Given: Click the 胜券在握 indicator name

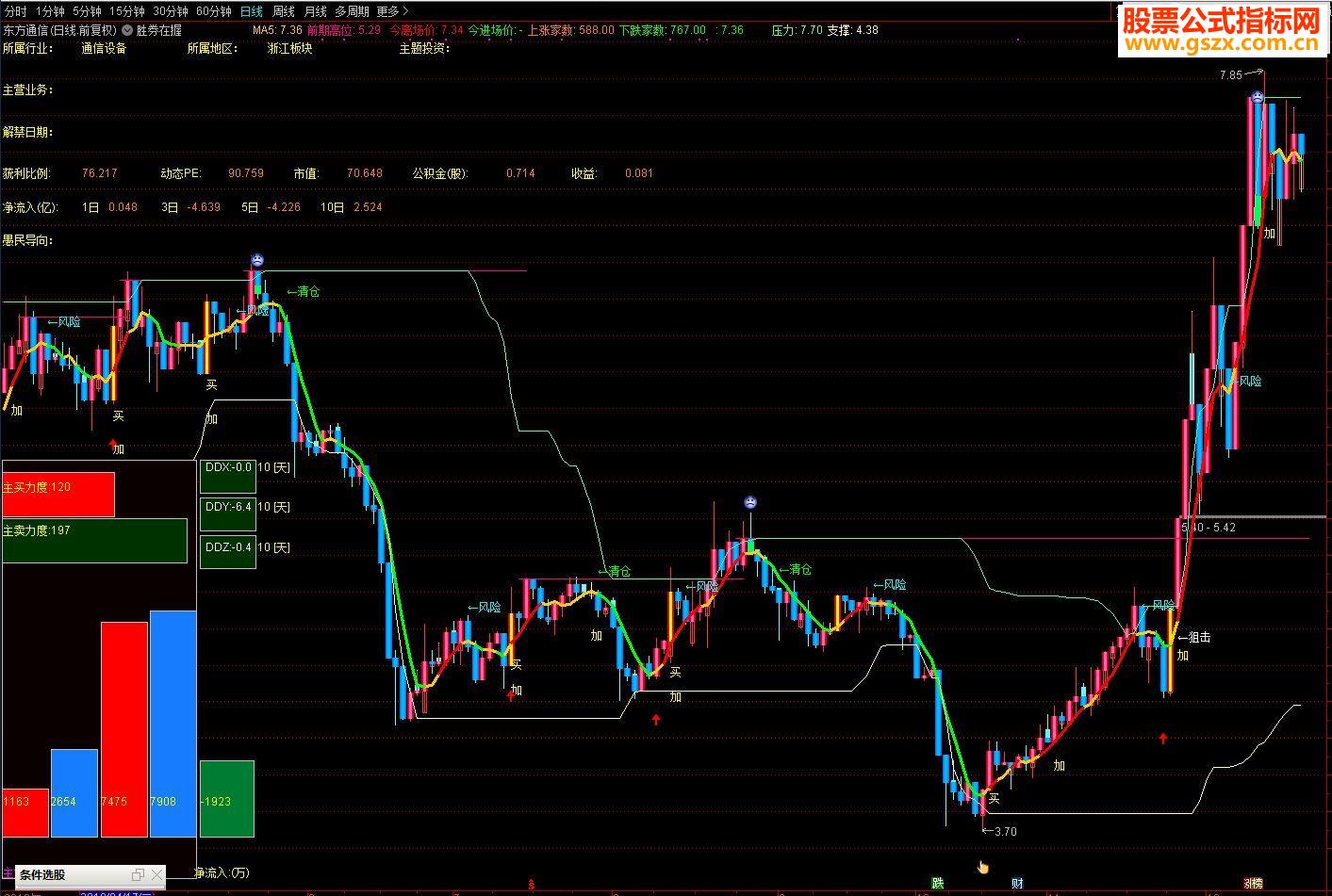Looking at the screenshot, I should (159, 30).
